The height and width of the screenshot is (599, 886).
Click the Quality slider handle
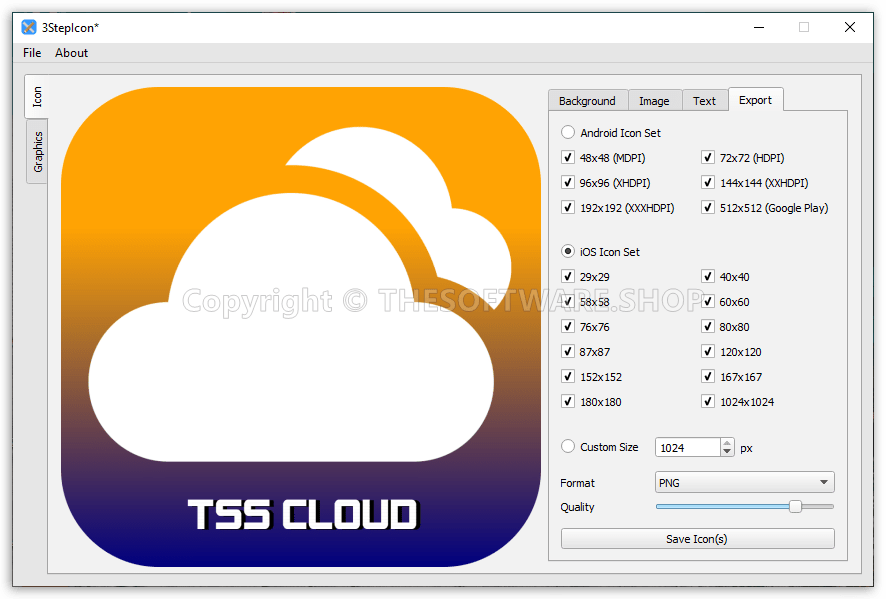(x=795, y=507)
